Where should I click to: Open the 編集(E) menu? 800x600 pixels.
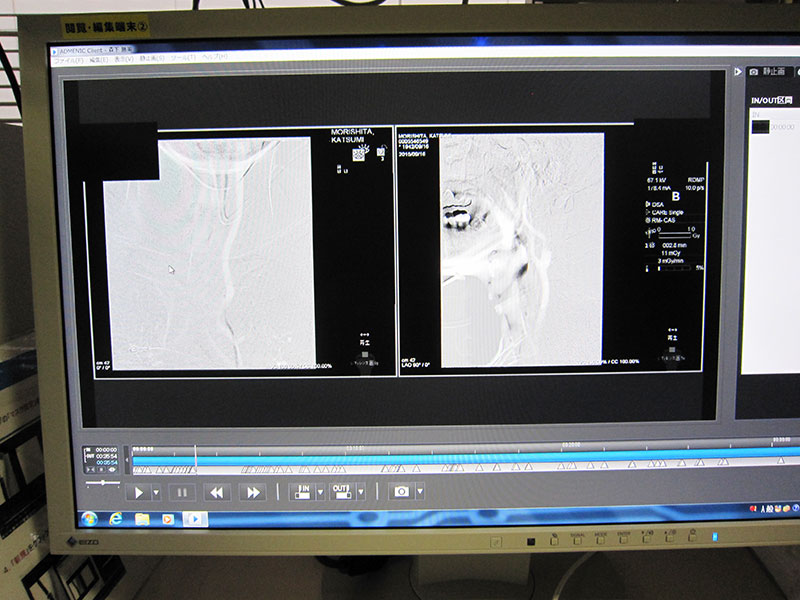[x=98, y=60]
